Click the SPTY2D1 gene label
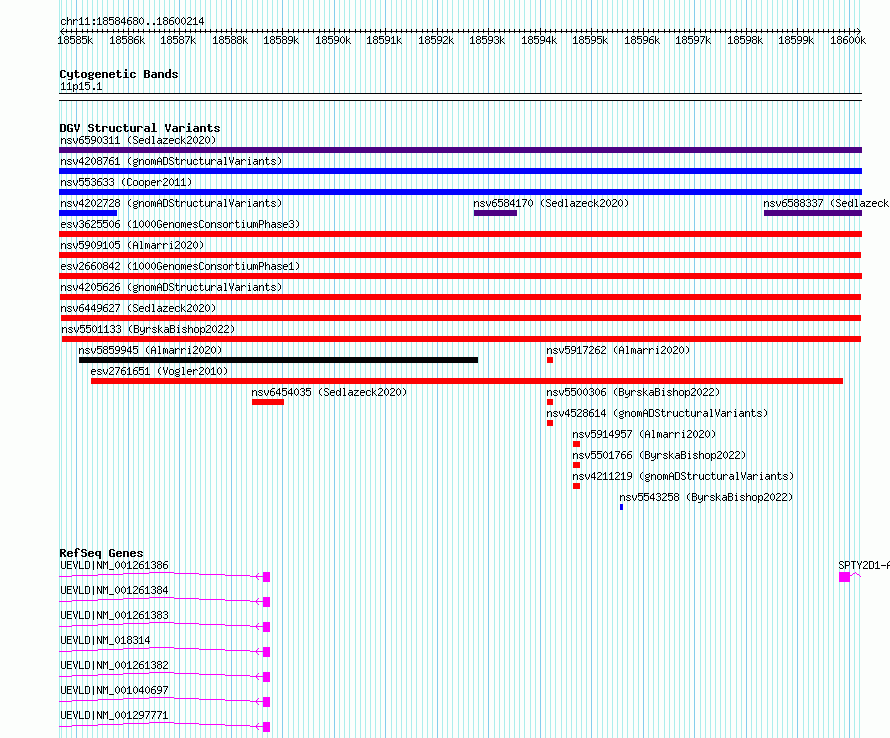 pyautogui.click(x=864, y=565)
